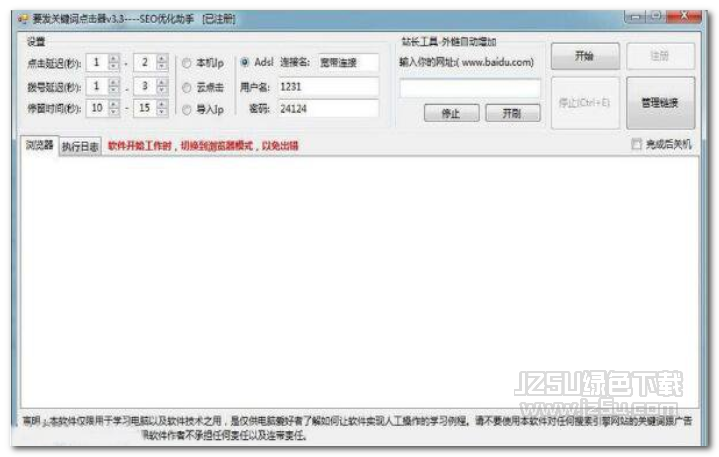Click the 密码 input field
The image size is (719, 457).
pos(327,108)
